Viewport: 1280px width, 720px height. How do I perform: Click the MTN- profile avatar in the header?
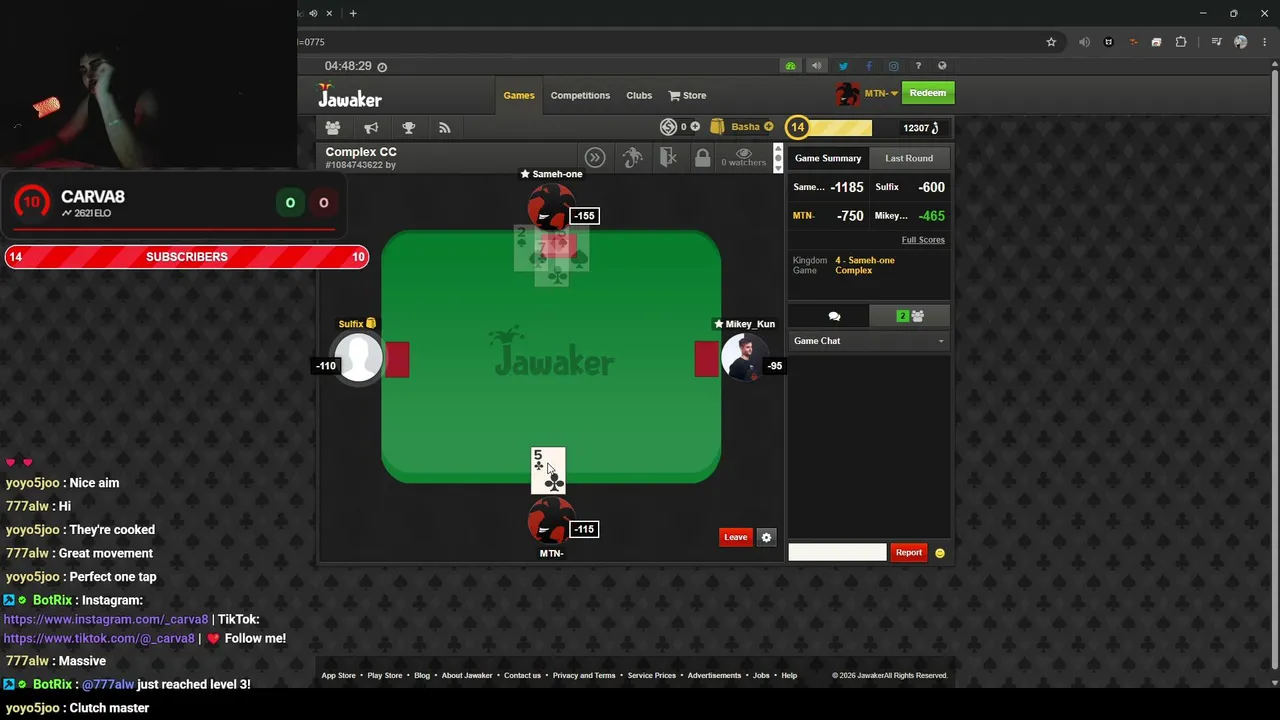tap(847, 93)
